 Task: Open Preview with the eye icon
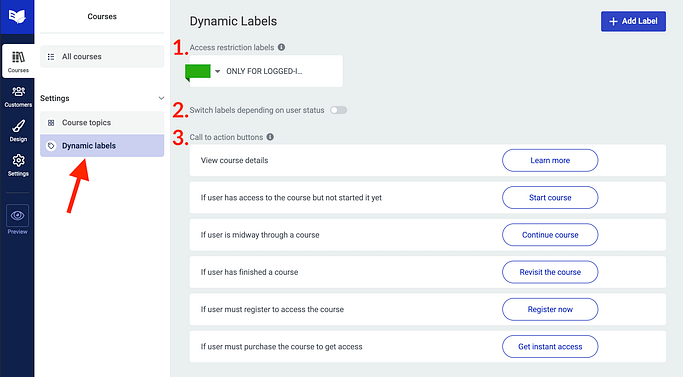coord(17,220)
